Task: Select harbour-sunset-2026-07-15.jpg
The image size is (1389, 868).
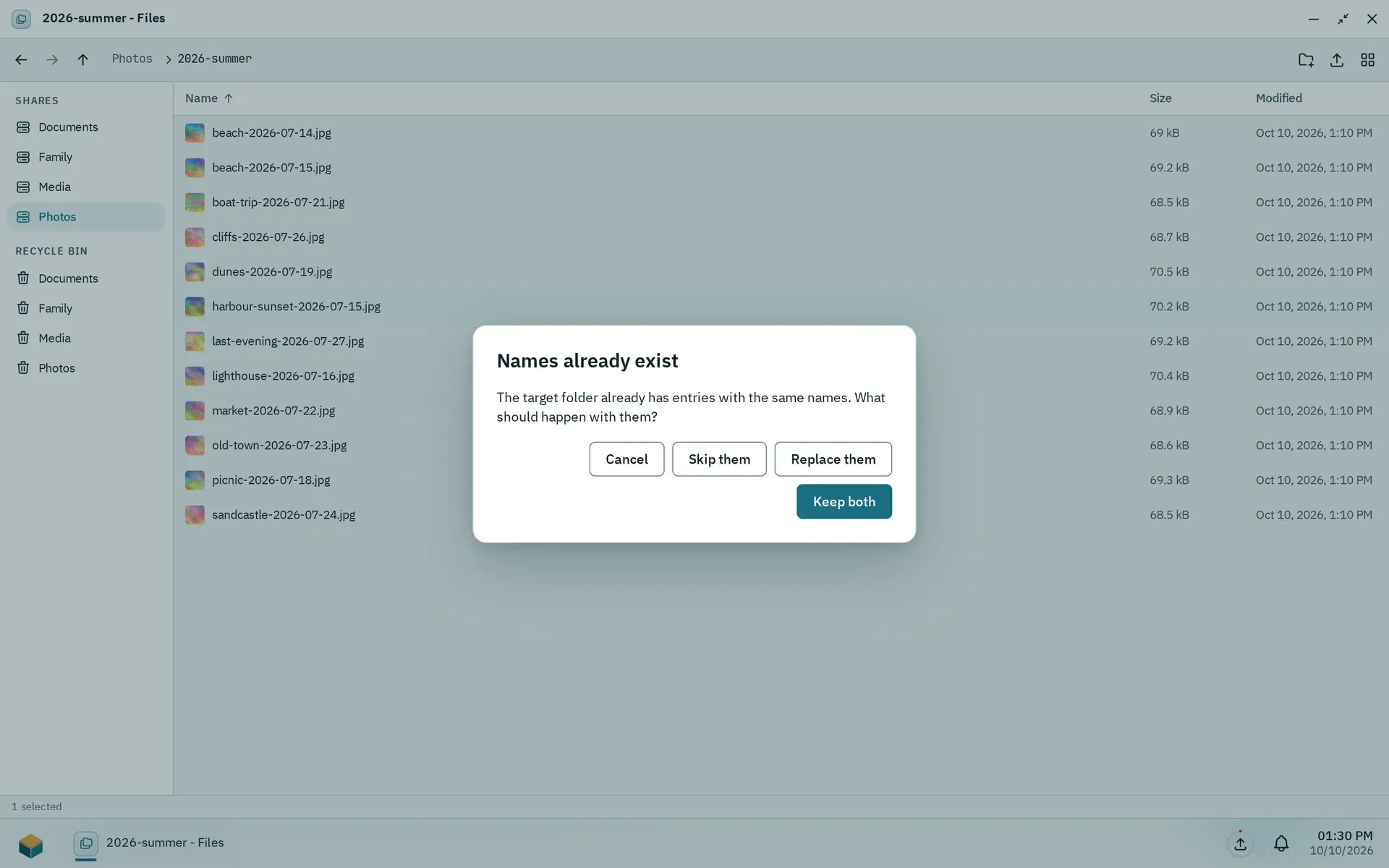Action: point(781,307)
